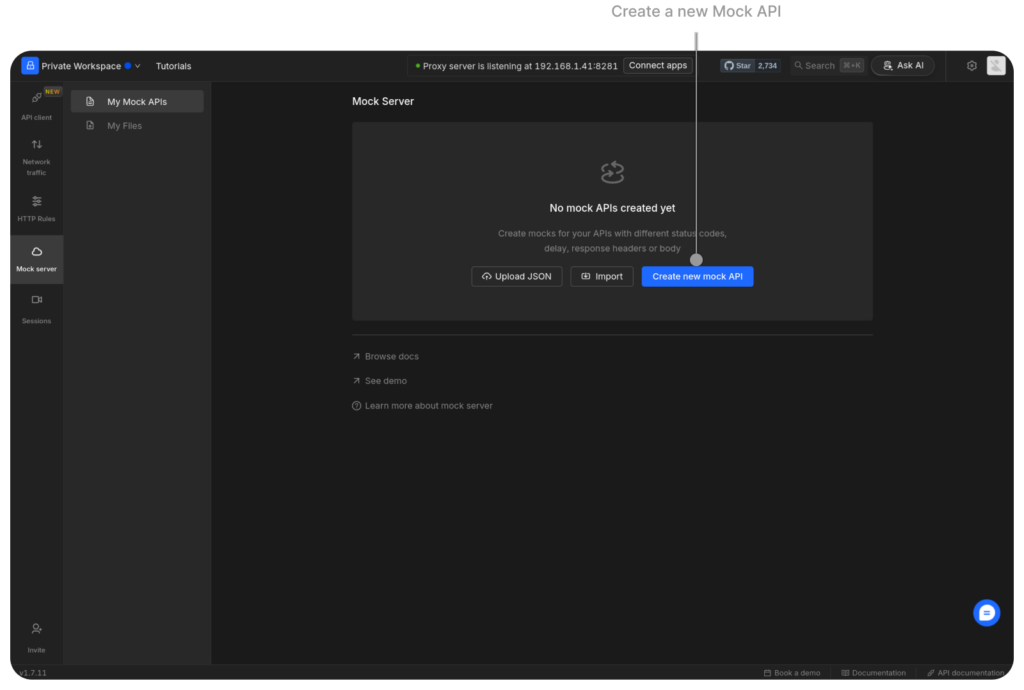Click the v1.7.11 version label

coord(33,672)
